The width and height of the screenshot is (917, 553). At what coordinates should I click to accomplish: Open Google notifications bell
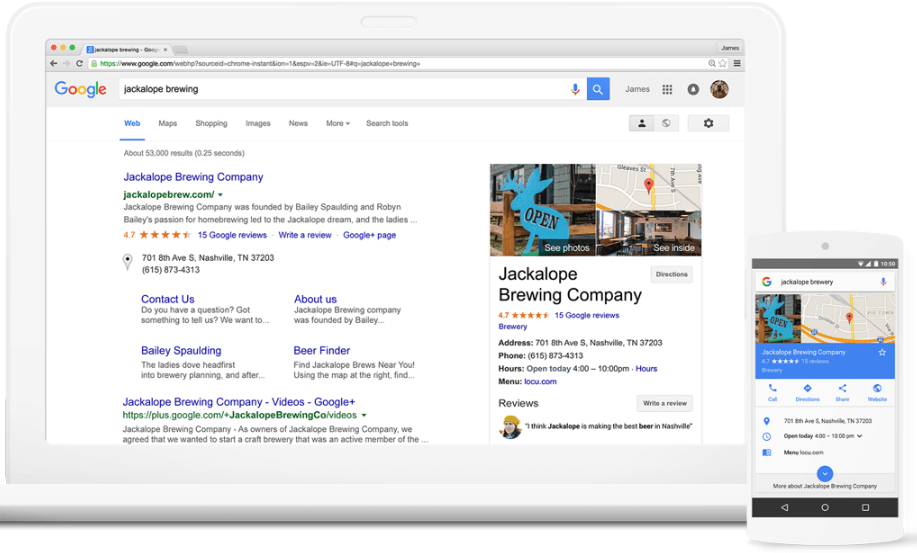coord(693,89)
